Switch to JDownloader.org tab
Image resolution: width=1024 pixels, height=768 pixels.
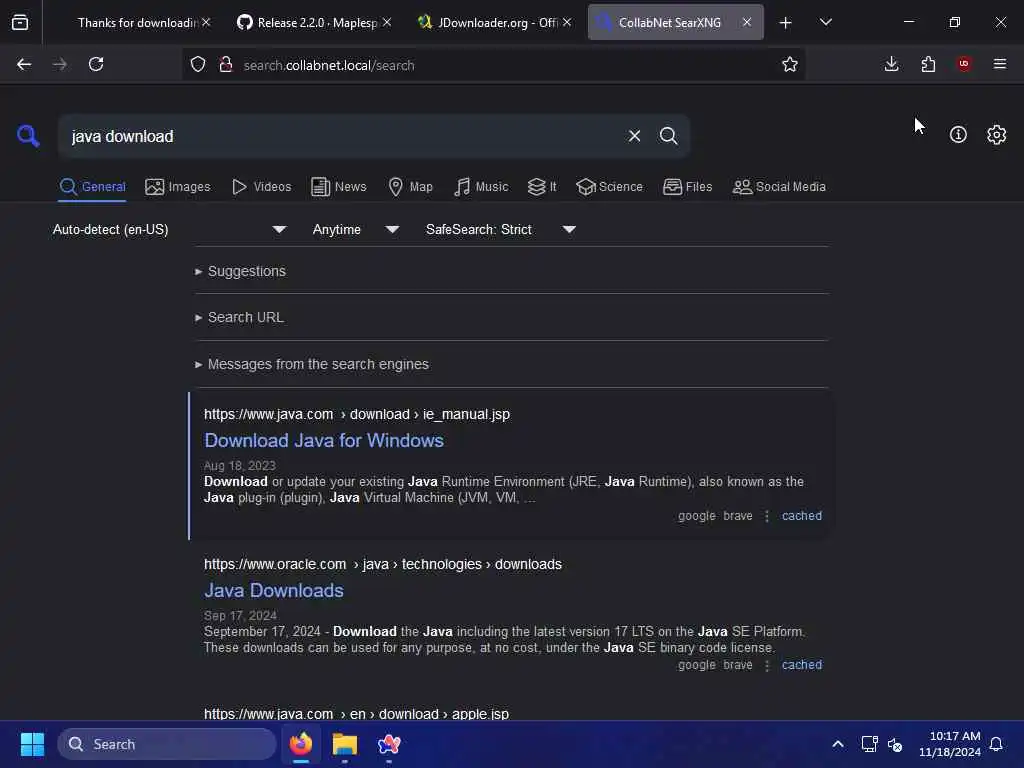492,22
